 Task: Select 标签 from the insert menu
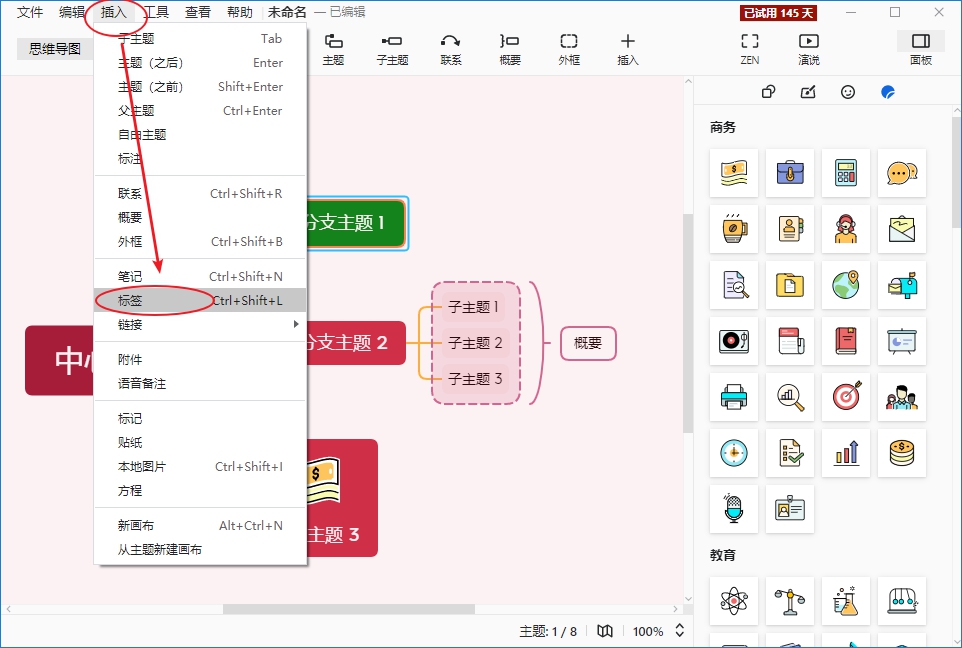[x=130, y=300]
